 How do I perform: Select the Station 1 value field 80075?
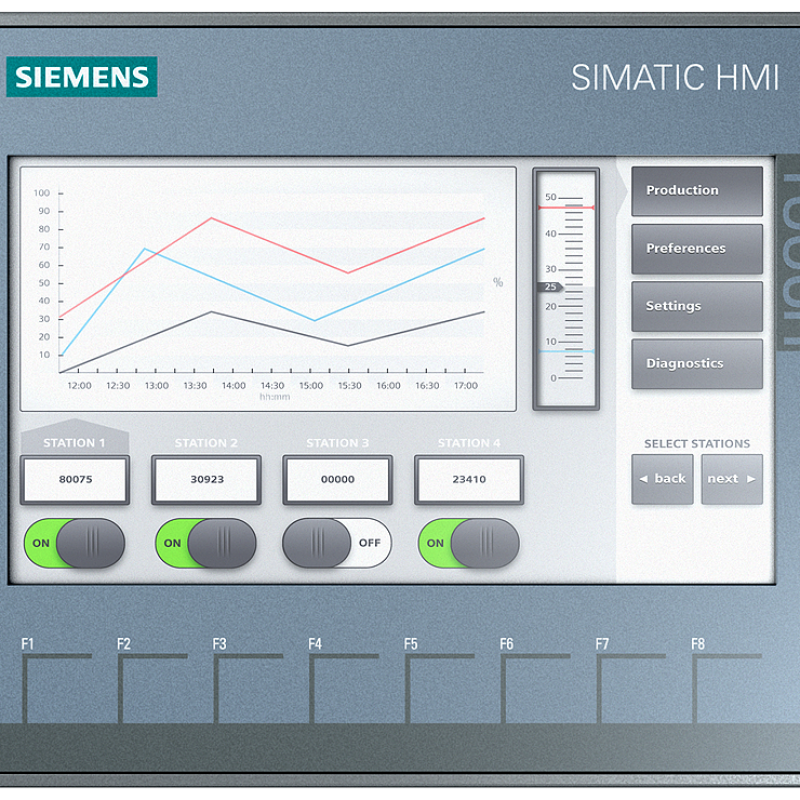pyautogui.click(x=75, y=480)
